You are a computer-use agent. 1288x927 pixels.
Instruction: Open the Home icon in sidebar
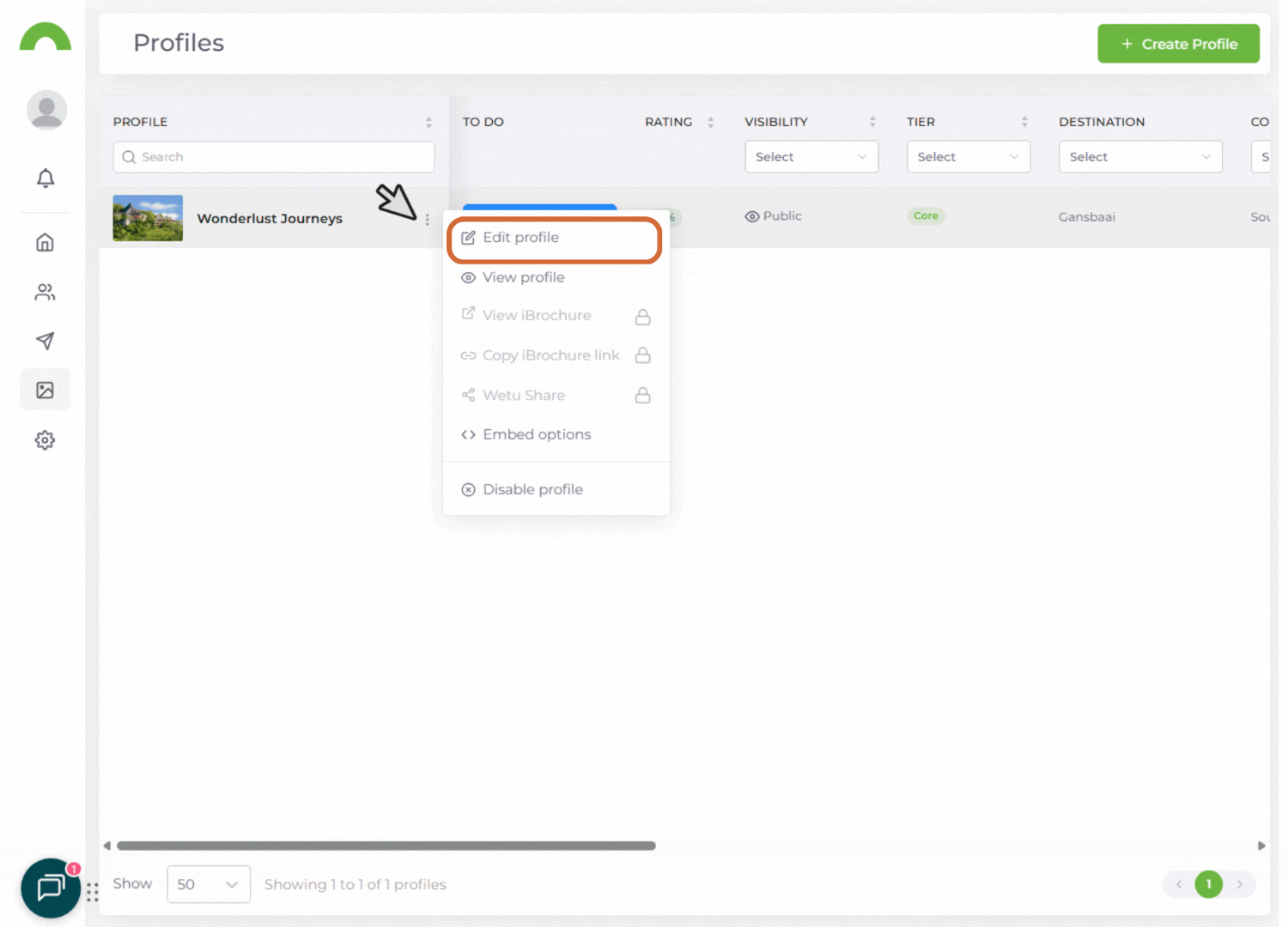pos(46,243)
